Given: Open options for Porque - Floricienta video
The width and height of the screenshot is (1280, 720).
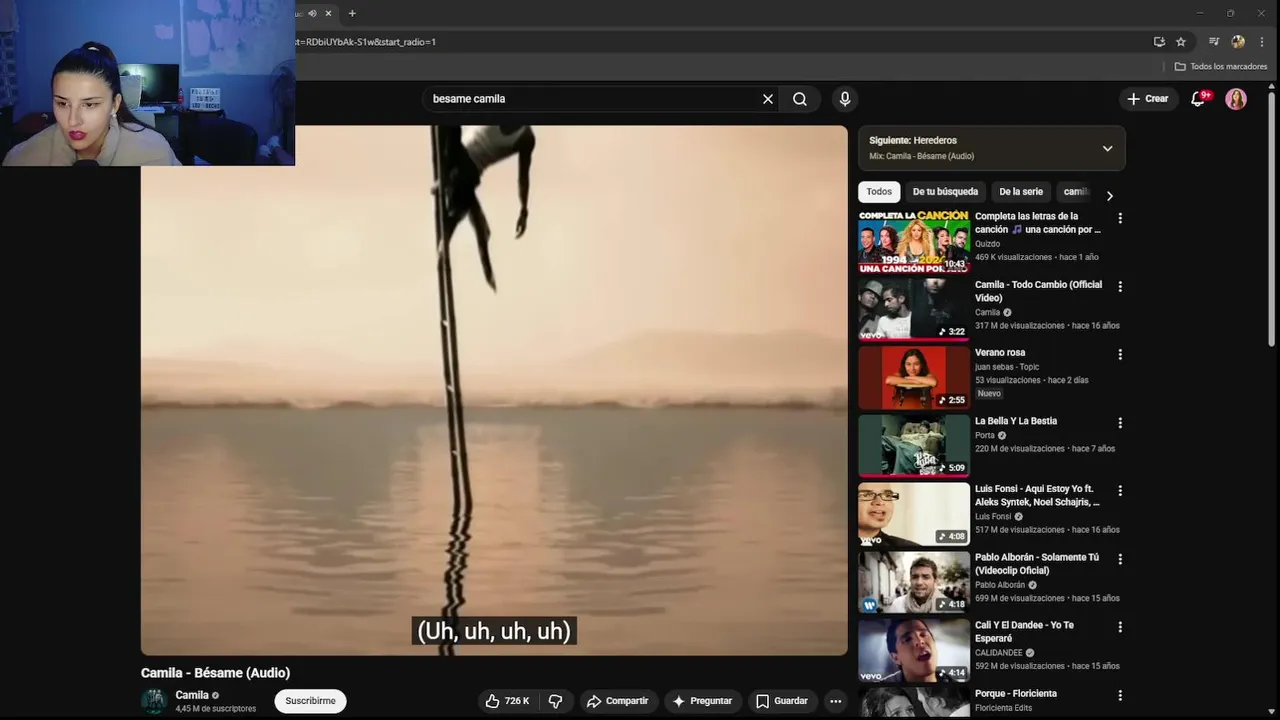Looking at the screenshot, I should tap(1120, 695).
